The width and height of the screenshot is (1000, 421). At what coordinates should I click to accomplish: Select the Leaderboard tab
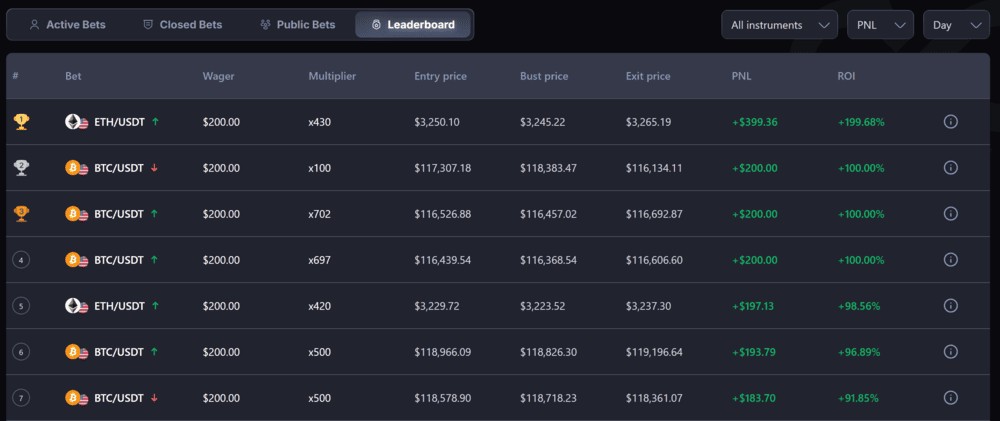click(x=412, y=25)
